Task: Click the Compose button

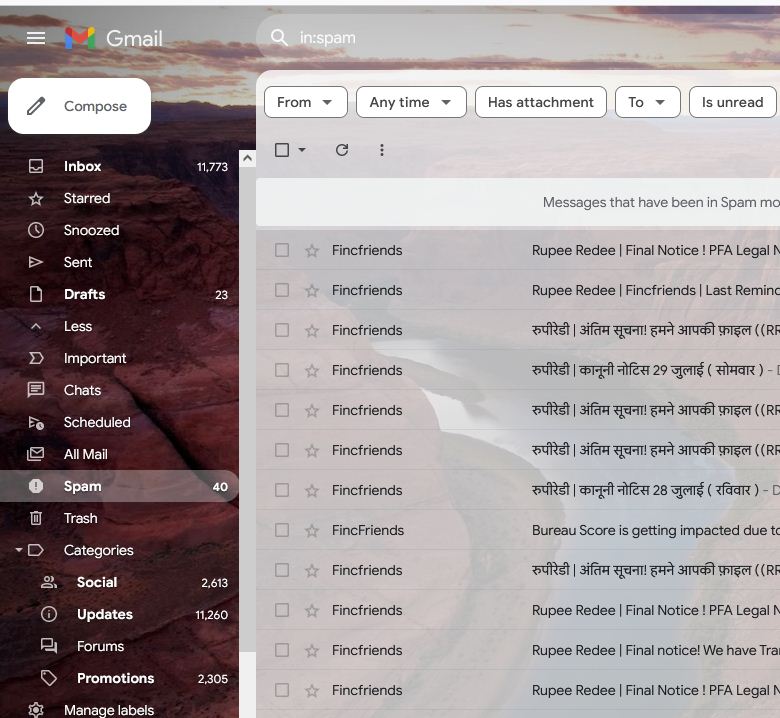Action: click(x=80, y=106)
